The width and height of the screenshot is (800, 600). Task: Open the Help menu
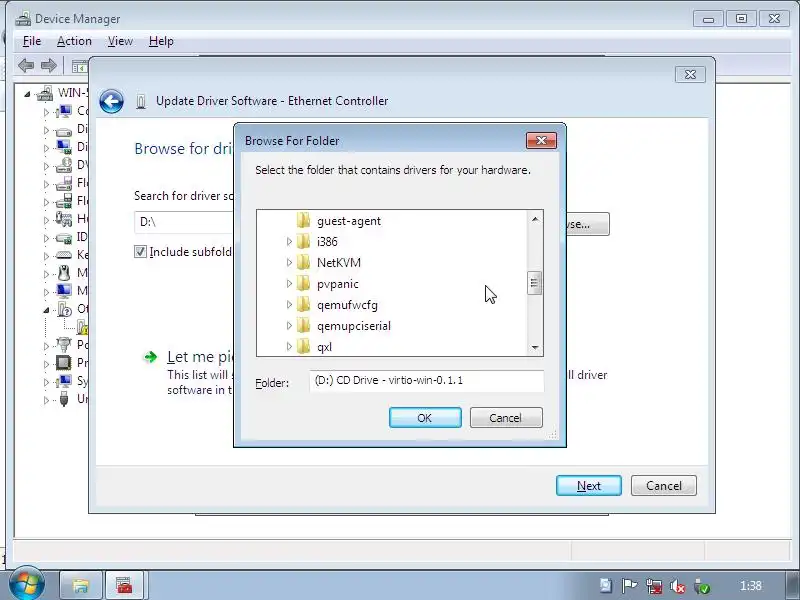pos(161,41)
